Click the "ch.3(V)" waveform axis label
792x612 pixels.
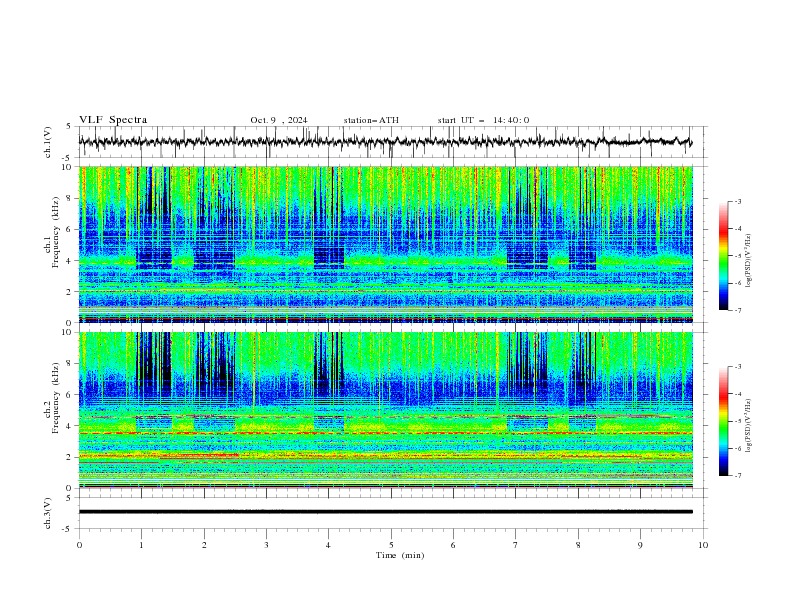coord(48,513)
